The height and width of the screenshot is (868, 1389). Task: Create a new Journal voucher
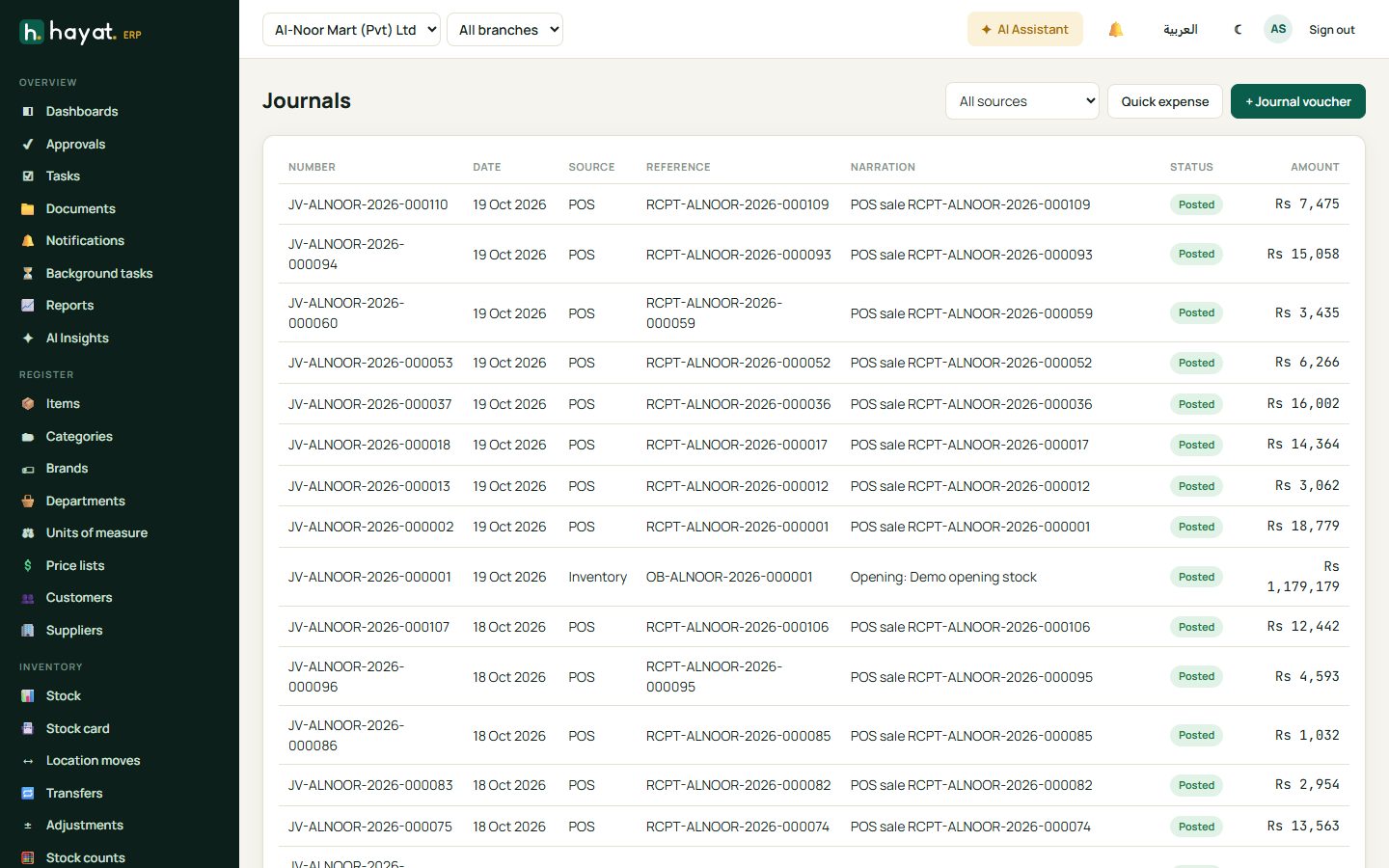coord(1298,101)
